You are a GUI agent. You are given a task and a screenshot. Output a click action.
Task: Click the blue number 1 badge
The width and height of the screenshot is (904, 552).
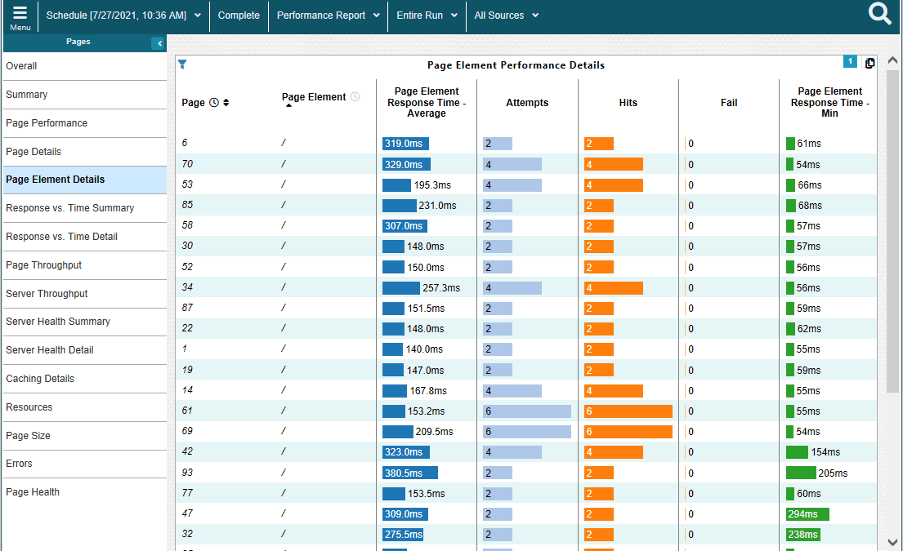[x=850, y=62]
